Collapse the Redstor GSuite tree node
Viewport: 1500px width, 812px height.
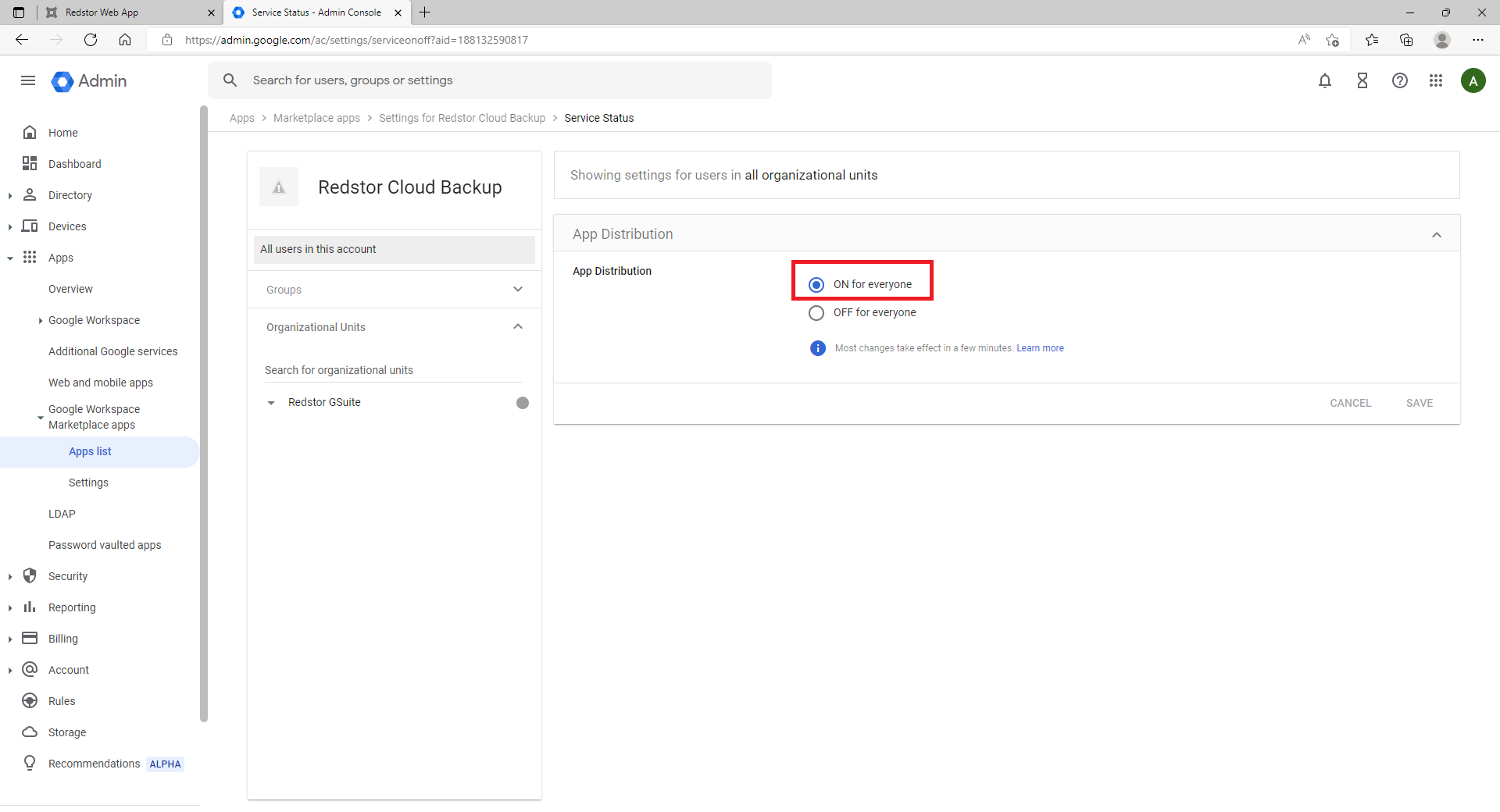[271, 403]
